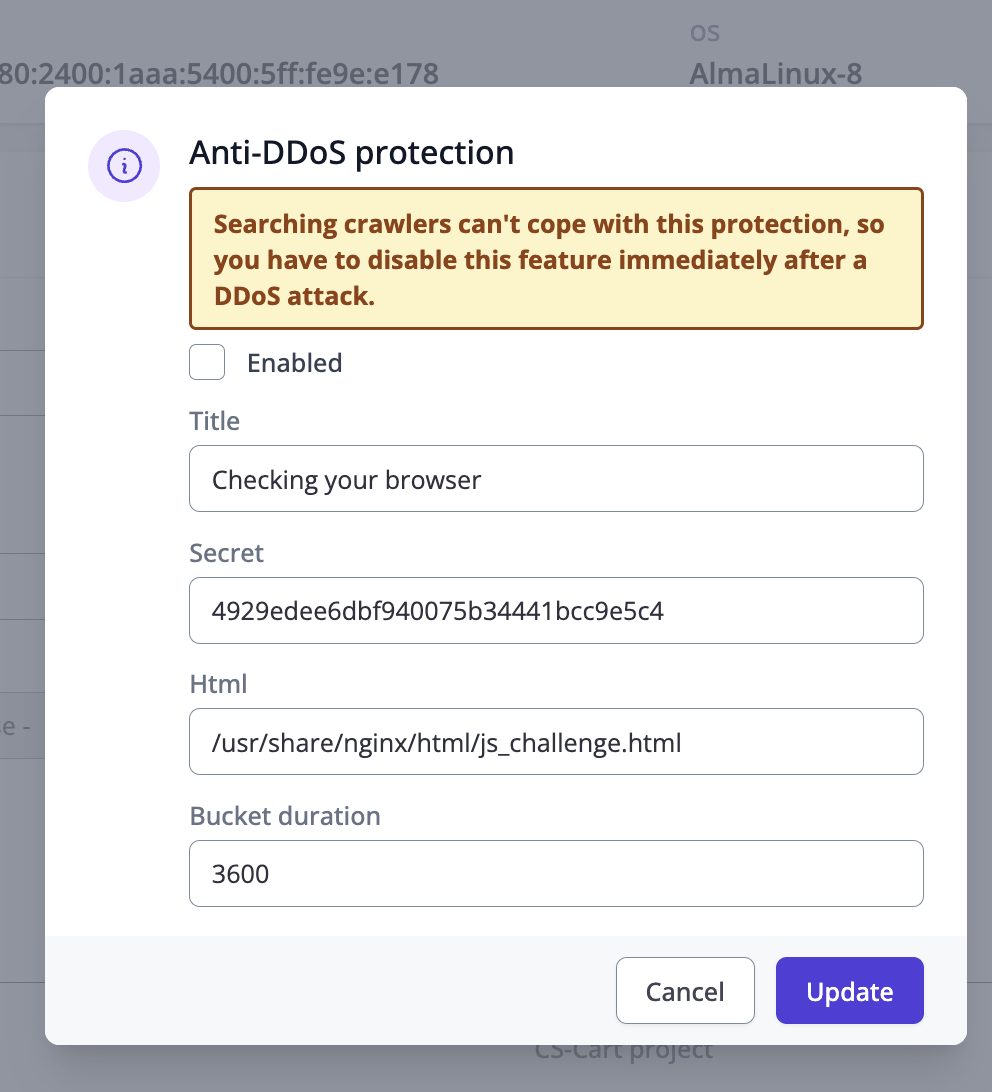Screen dimensions: 992x1092
Task: Click the IPv6 address text at top
Action: [x=219, y=73]
